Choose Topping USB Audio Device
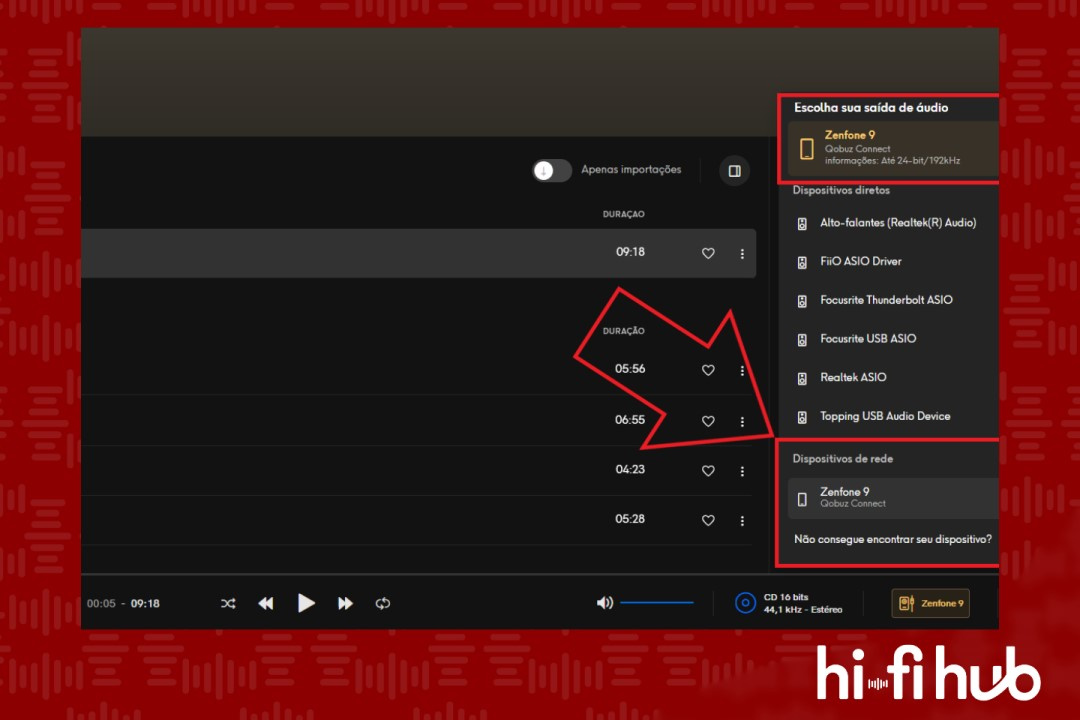 884,416
